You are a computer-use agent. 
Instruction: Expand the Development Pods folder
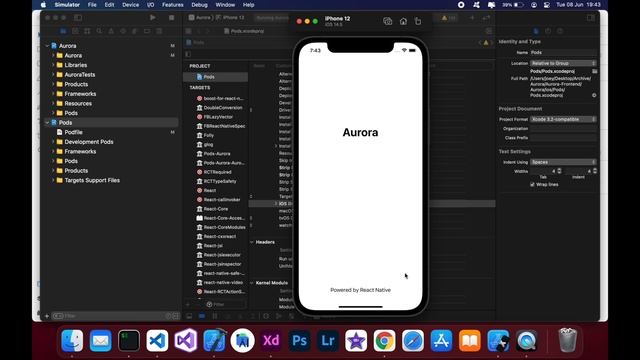[53, 142]
